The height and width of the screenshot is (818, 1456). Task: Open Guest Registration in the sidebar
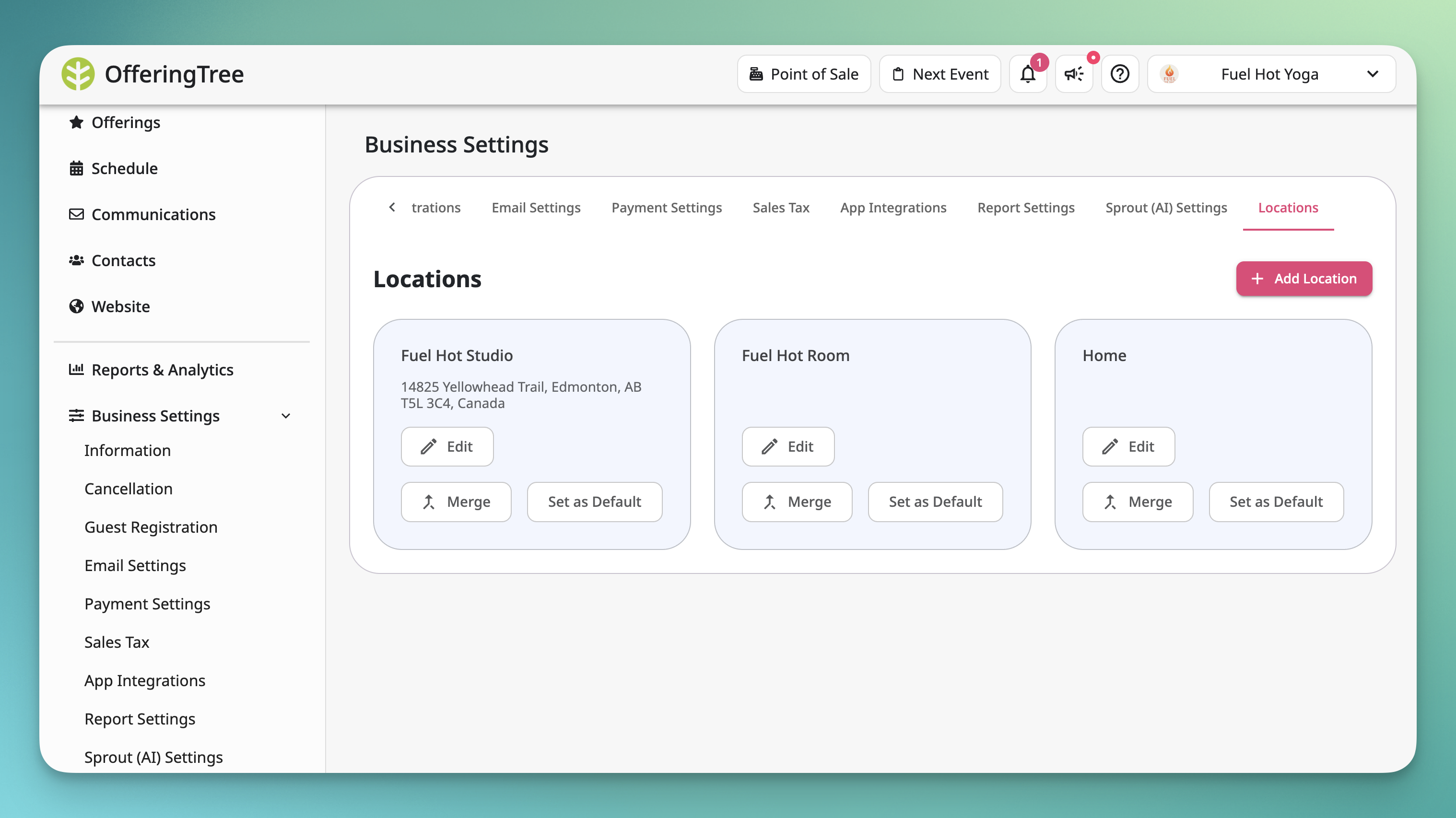tap(151, 527)
